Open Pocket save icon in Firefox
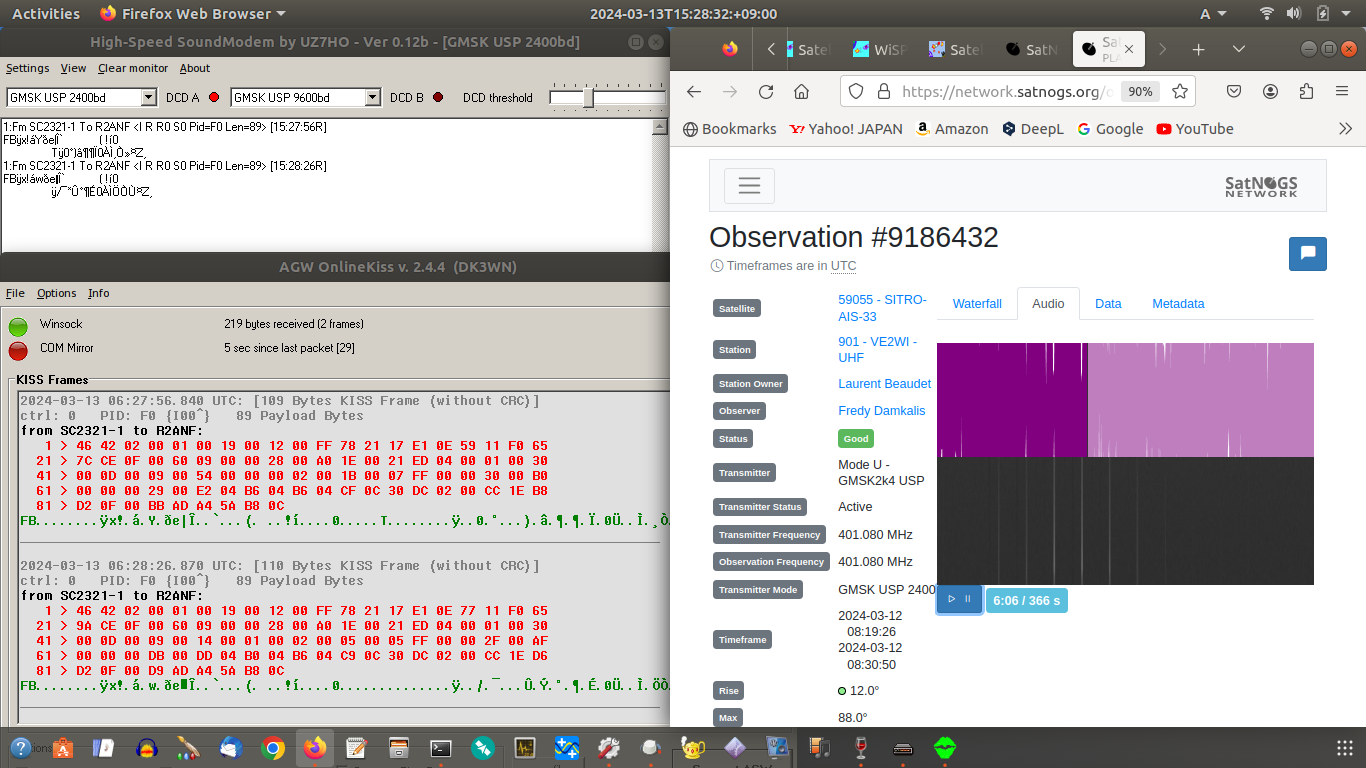The image size is (1366, 768). tap(1234, 91)
